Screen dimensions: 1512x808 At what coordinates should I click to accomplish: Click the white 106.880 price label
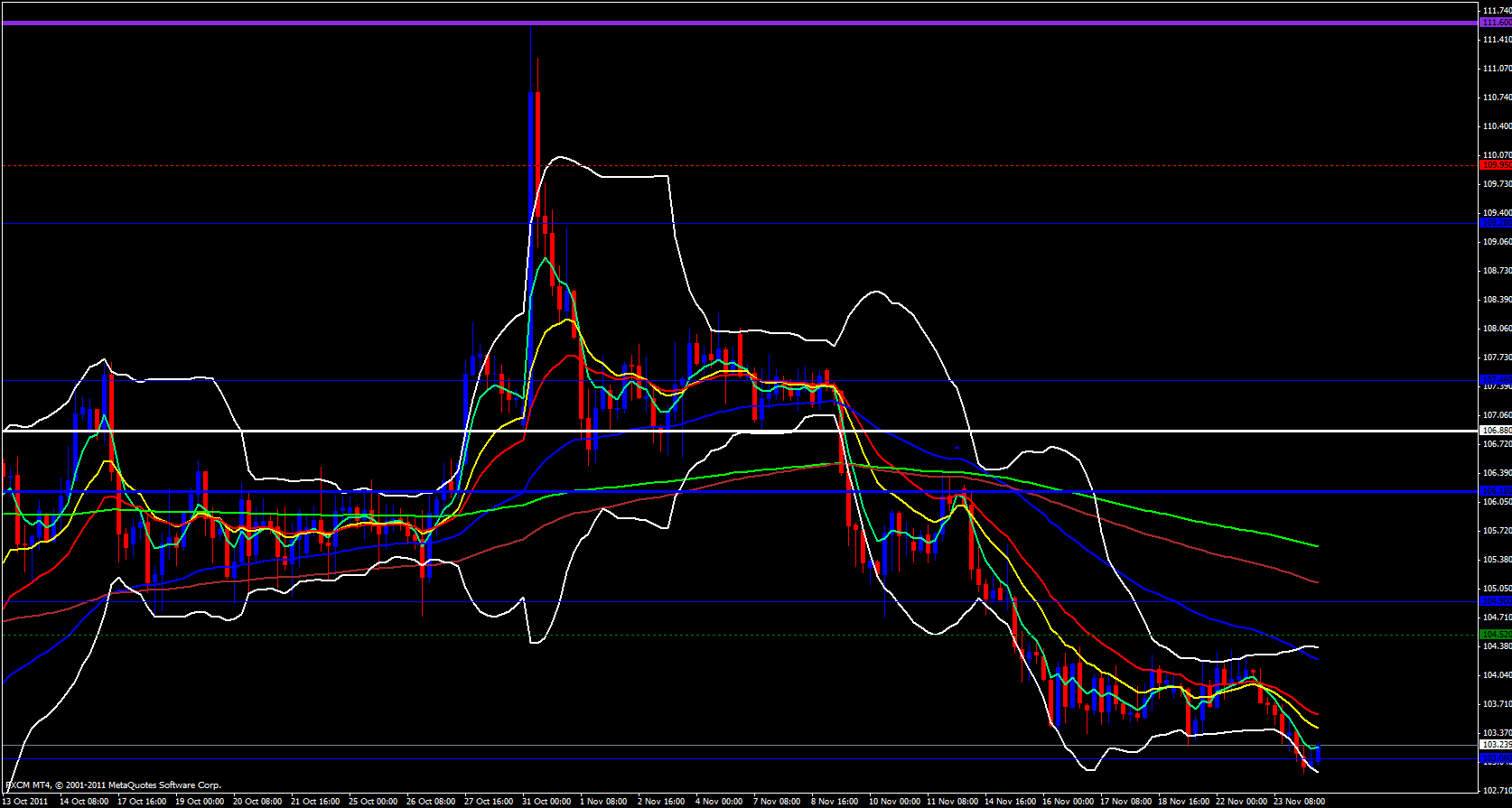point(1495,431)
